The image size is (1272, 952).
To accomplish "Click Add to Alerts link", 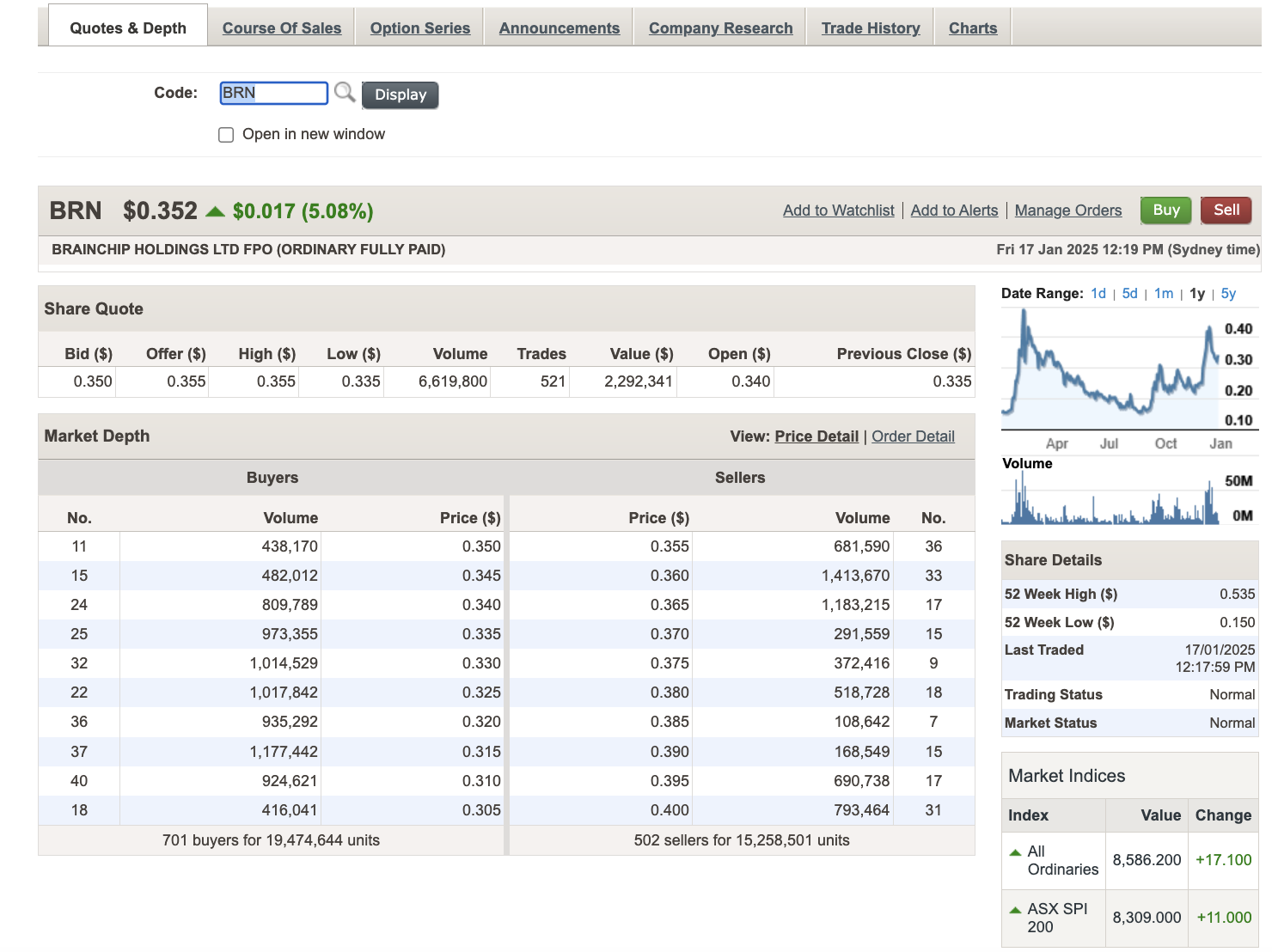I will (954, 211).
